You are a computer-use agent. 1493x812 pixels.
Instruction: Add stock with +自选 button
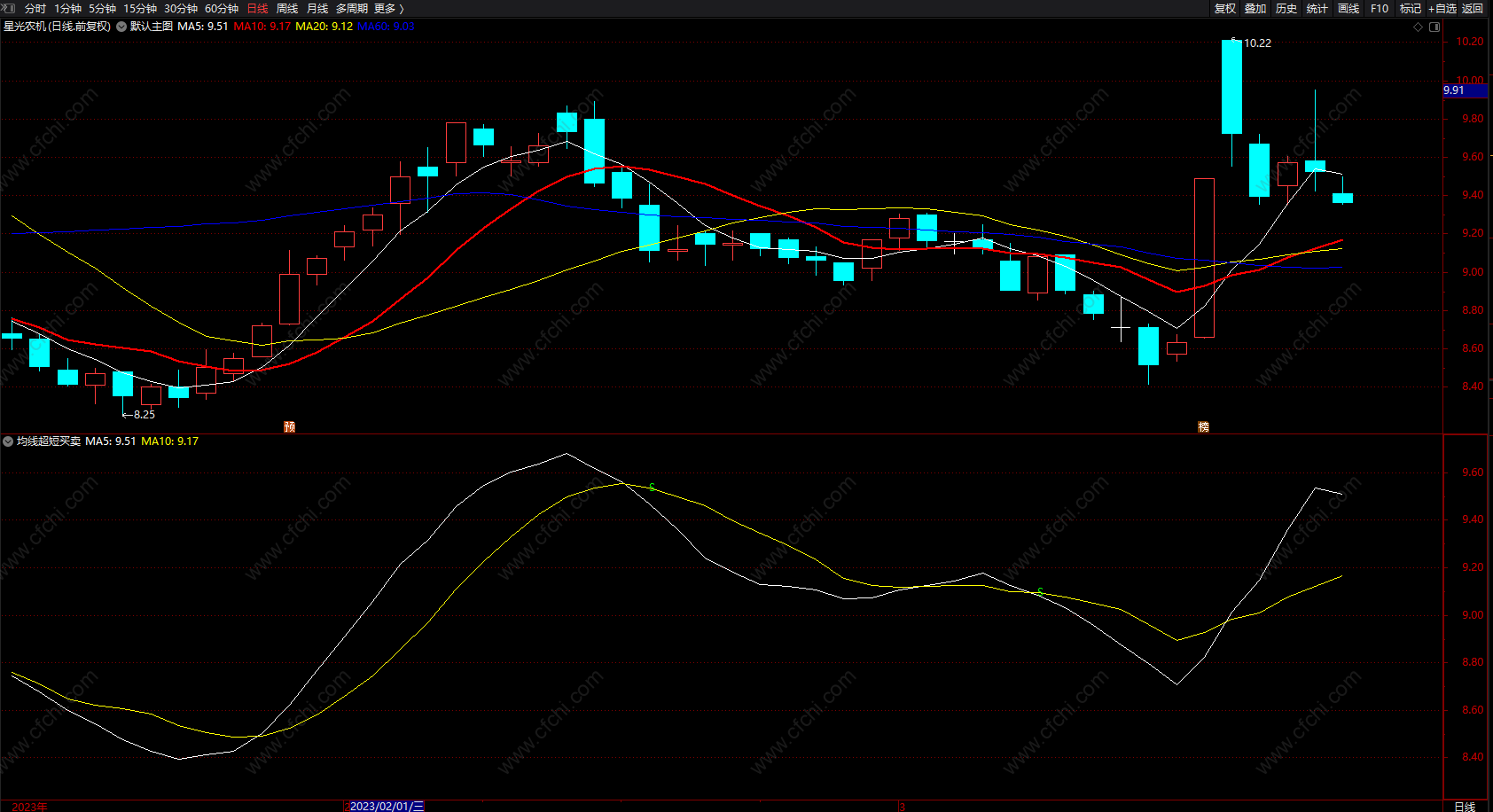(x=1442, y=8)
